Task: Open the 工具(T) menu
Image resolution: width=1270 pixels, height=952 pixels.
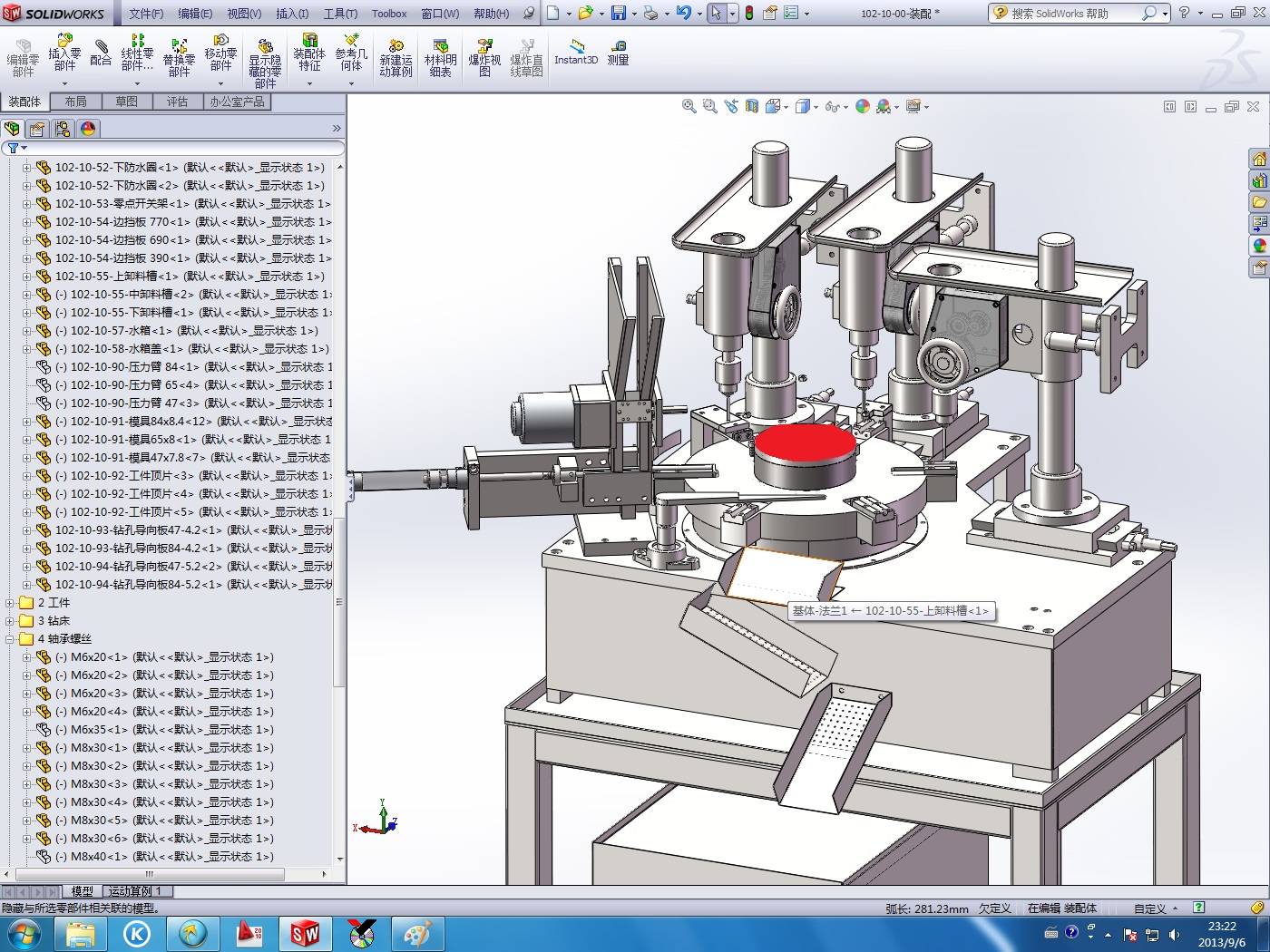Action: pyautogui.click(x=340, y=14)
